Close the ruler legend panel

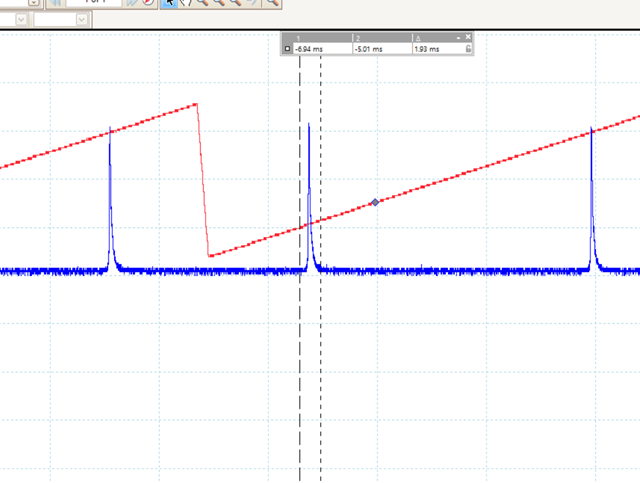point(468,37)
